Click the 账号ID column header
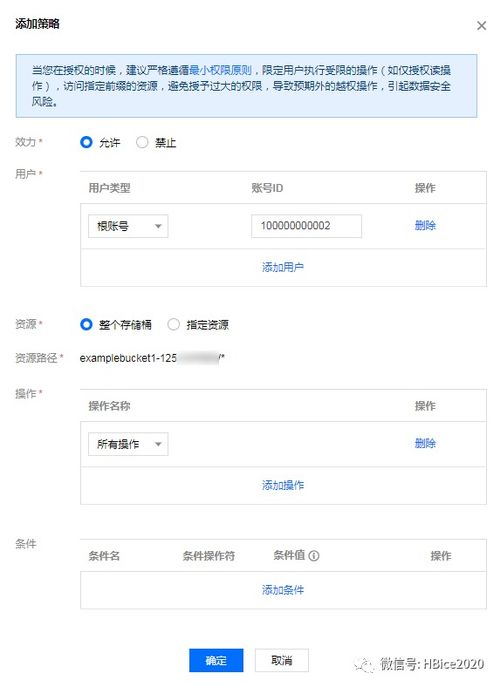This screenshot has width=500, height=687. pyautogui.click(x=267, y=188)
